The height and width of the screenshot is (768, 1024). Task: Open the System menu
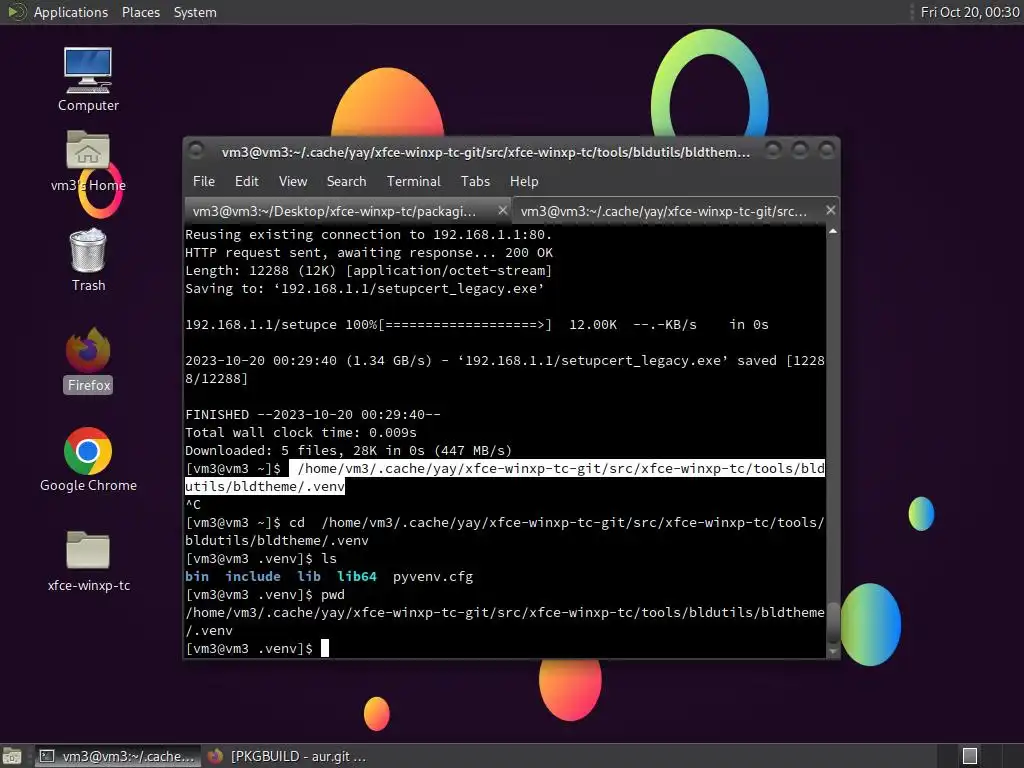[195, 12]
